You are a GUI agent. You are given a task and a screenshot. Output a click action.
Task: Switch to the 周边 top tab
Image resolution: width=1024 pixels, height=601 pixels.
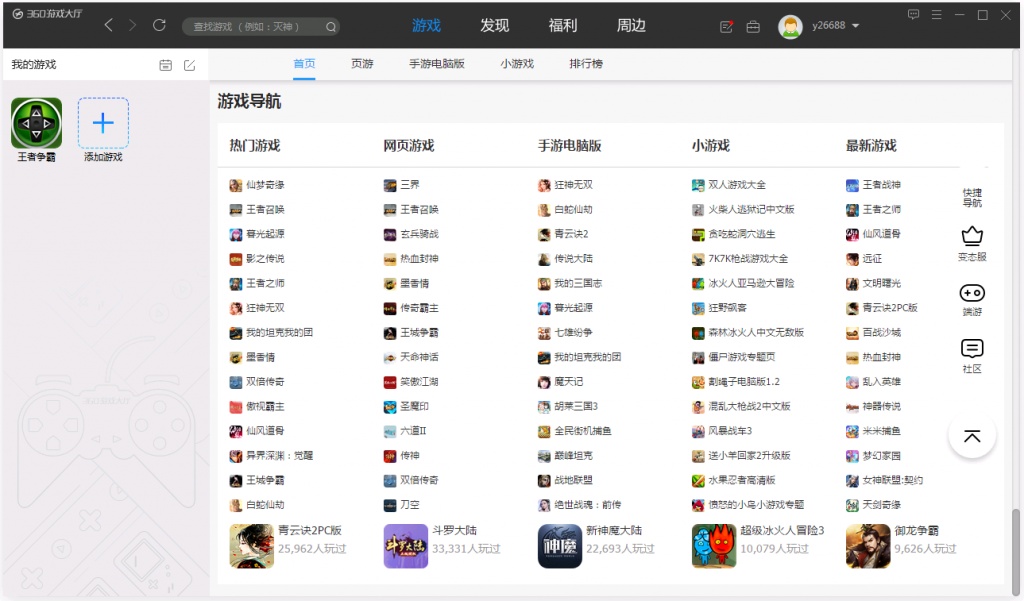(x=632, y=25)
